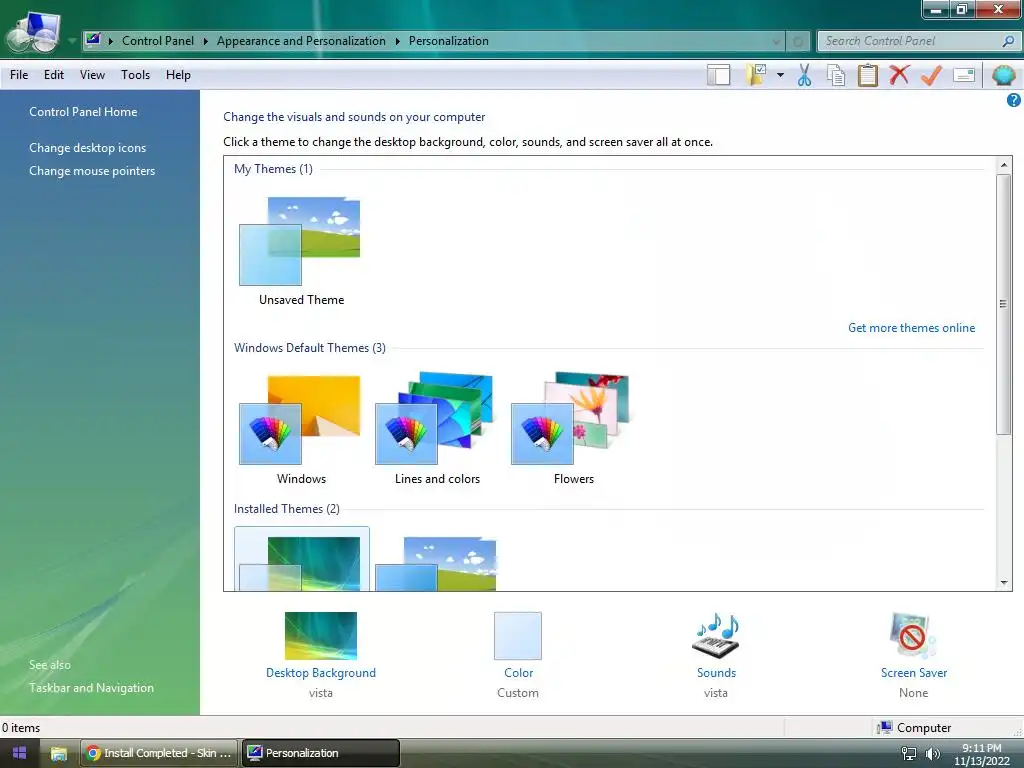Click the Computer icon in status bar

[x=884, y=727]
